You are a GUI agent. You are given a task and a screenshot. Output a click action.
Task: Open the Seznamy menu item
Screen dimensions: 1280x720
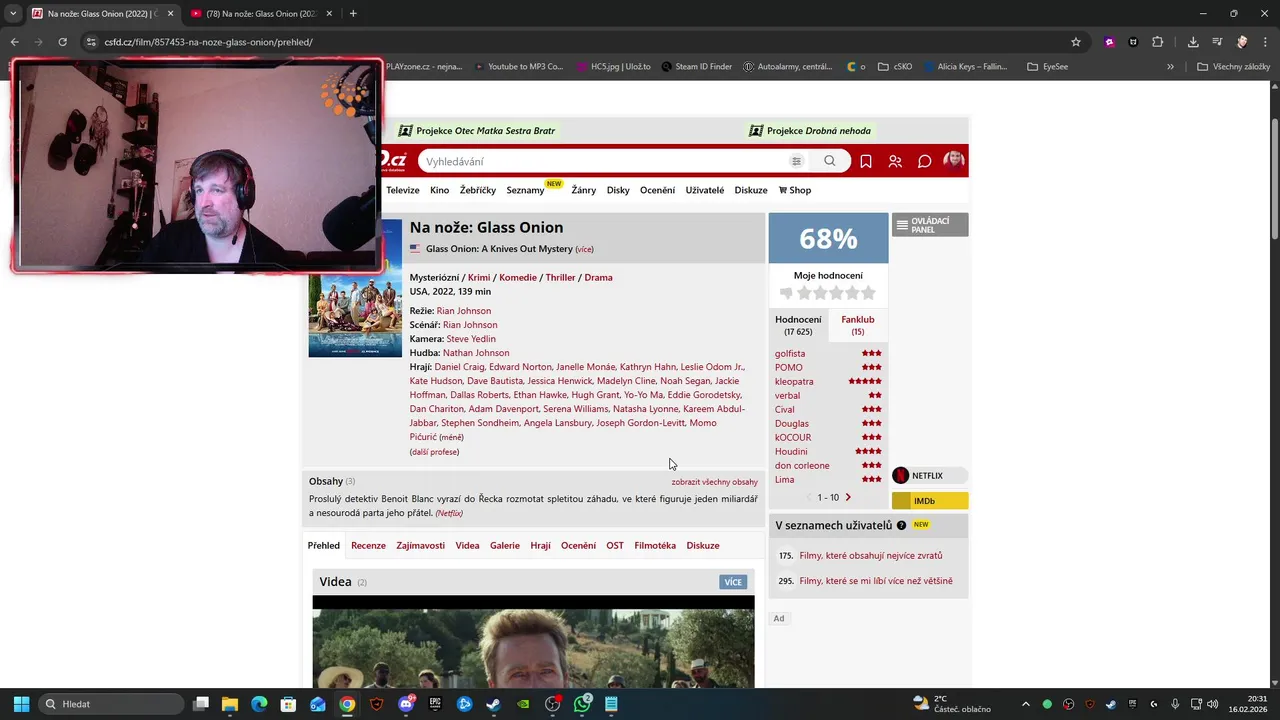[525, 190]
